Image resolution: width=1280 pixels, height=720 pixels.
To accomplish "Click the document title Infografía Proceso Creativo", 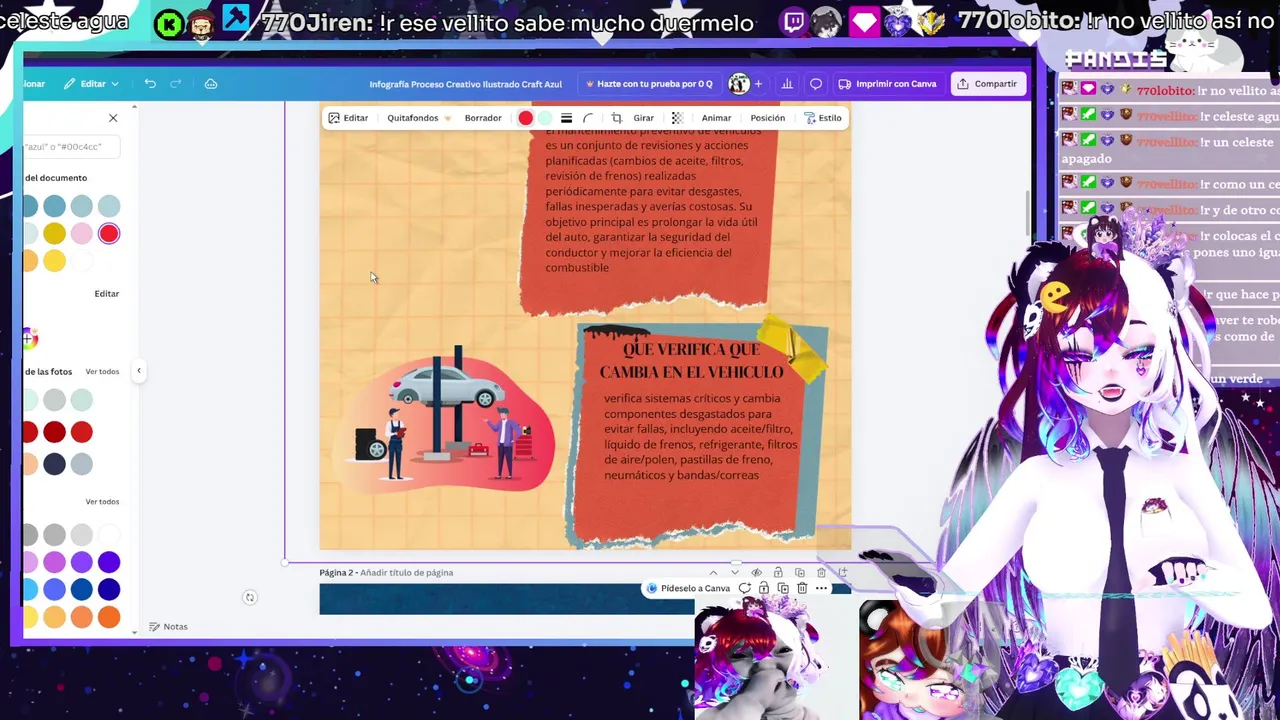I will 465,84.
